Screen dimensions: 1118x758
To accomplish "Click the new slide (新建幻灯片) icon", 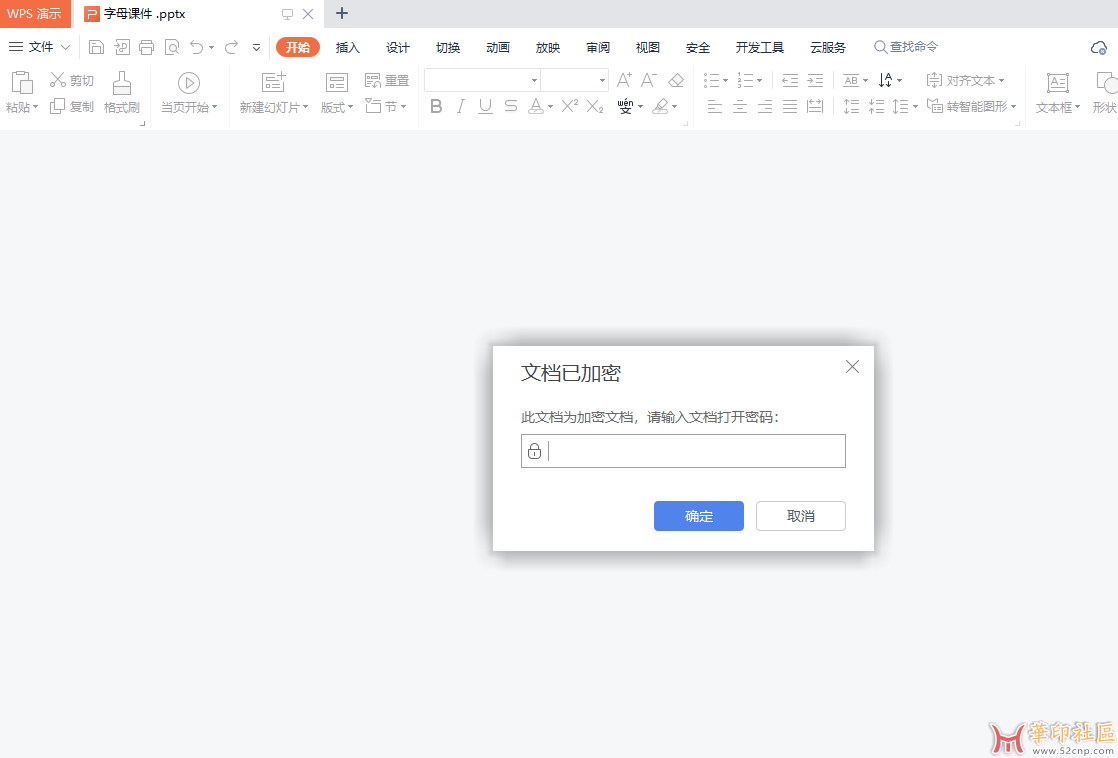I will (273, 83).
